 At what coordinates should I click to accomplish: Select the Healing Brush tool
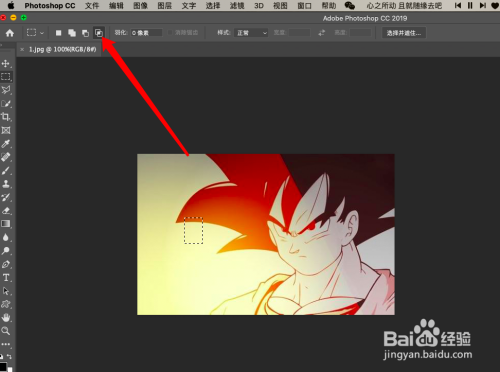point(6,157)
